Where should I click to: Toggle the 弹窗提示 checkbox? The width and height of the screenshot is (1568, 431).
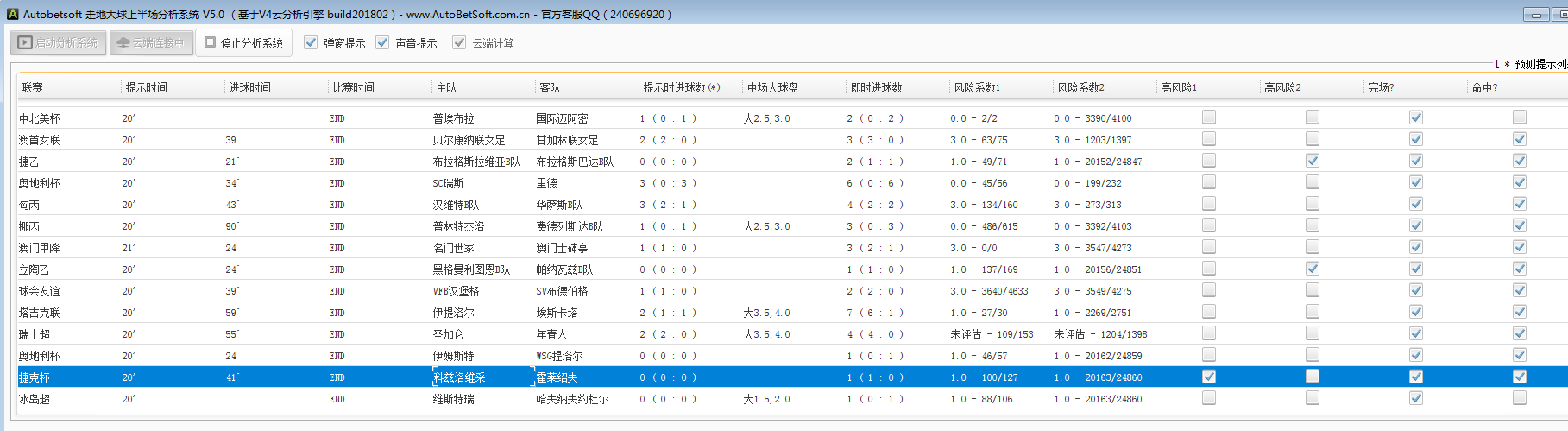click(312, 42)
